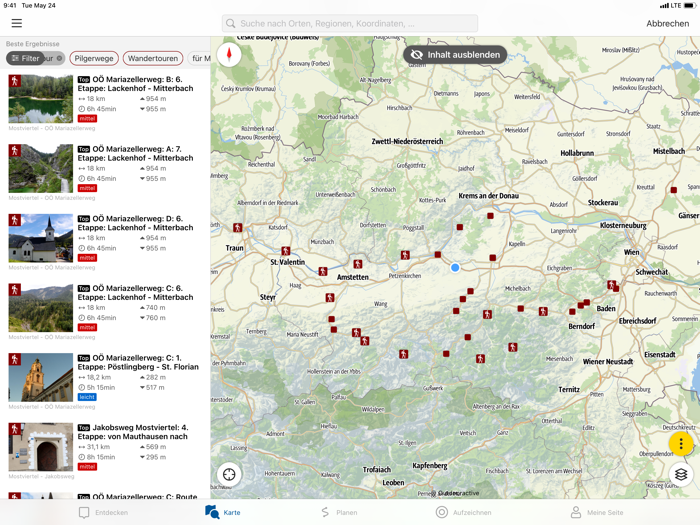Tap the baroque tower thumbnail of Pöstlingberg stage

(41, 377)
